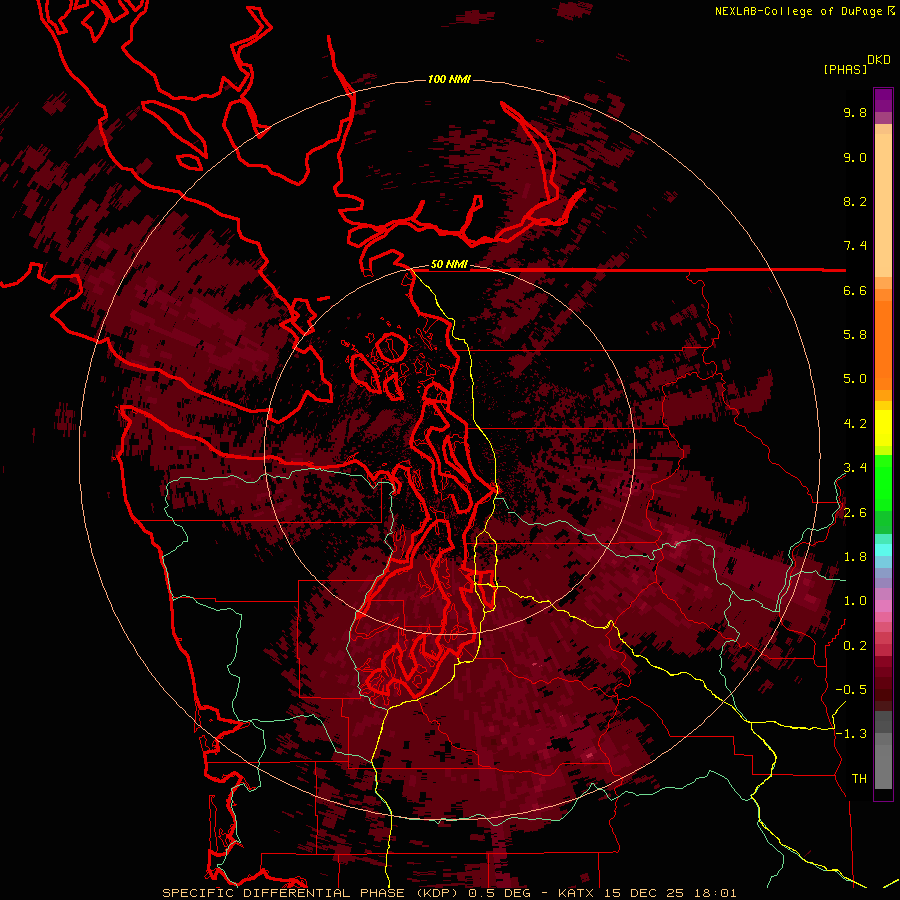Screen dimensions: 900x900
Task: Click the 0.2 value on color scale
Action: [855, 646]
